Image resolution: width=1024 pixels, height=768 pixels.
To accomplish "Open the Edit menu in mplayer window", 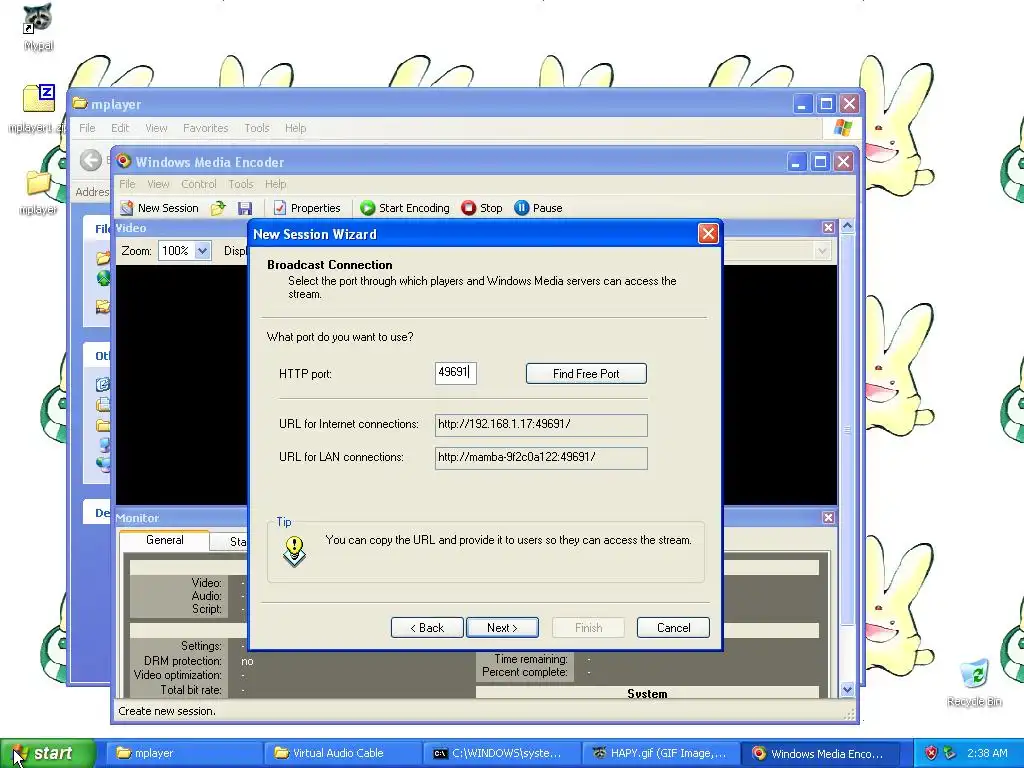I will 120,128.
